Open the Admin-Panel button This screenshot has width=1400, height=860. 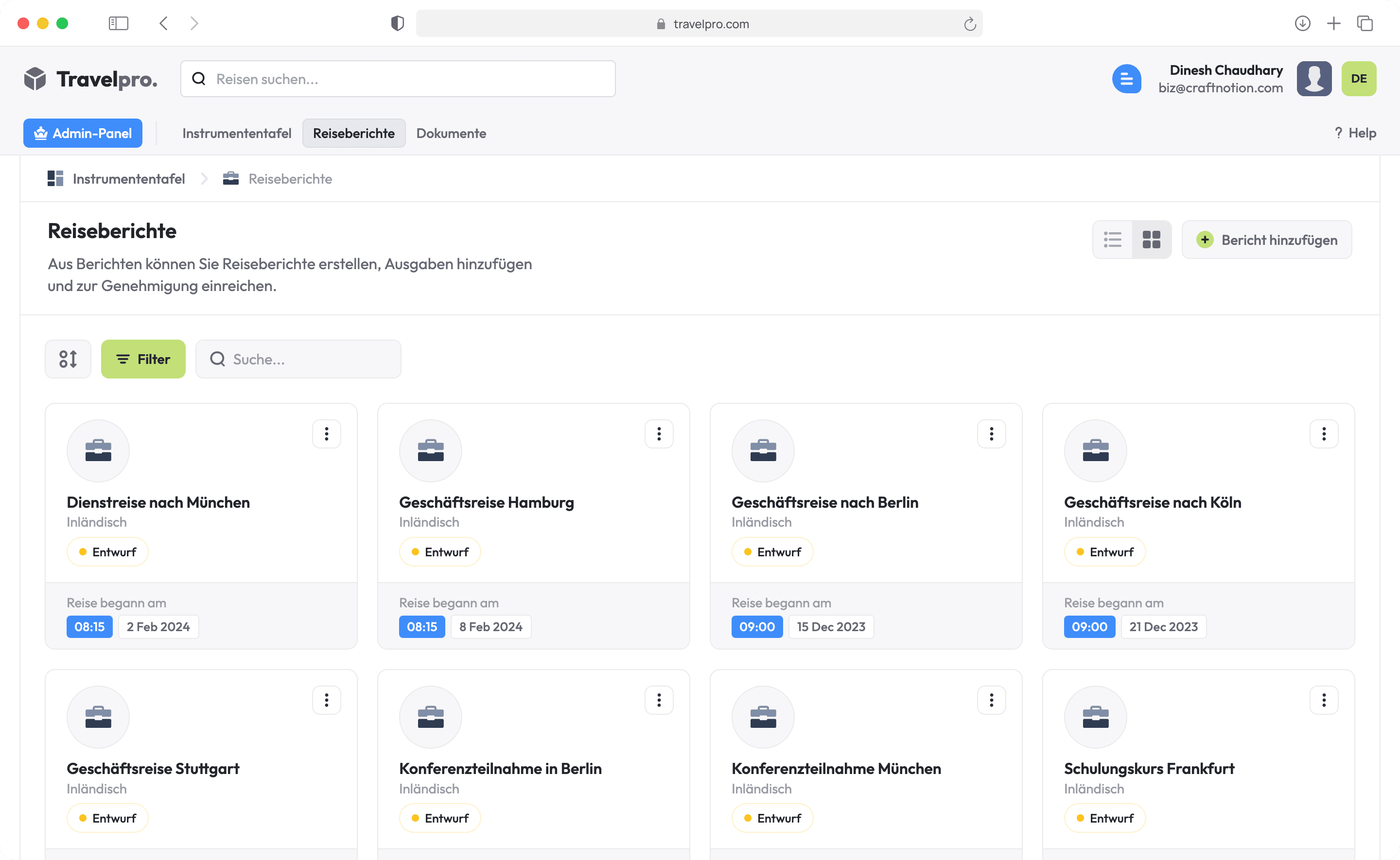click(x=83, y=133)
